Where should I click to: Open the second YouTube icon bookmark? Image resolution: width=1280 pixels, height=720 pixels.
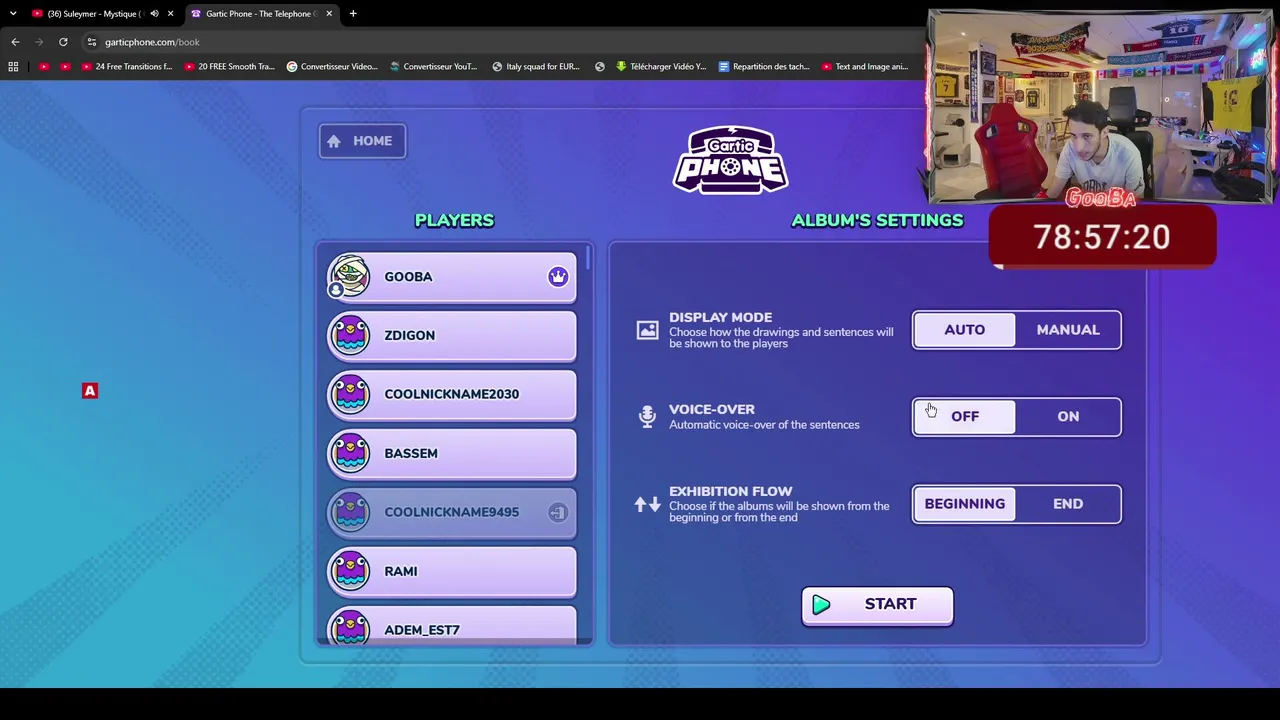tap(65, 67)
